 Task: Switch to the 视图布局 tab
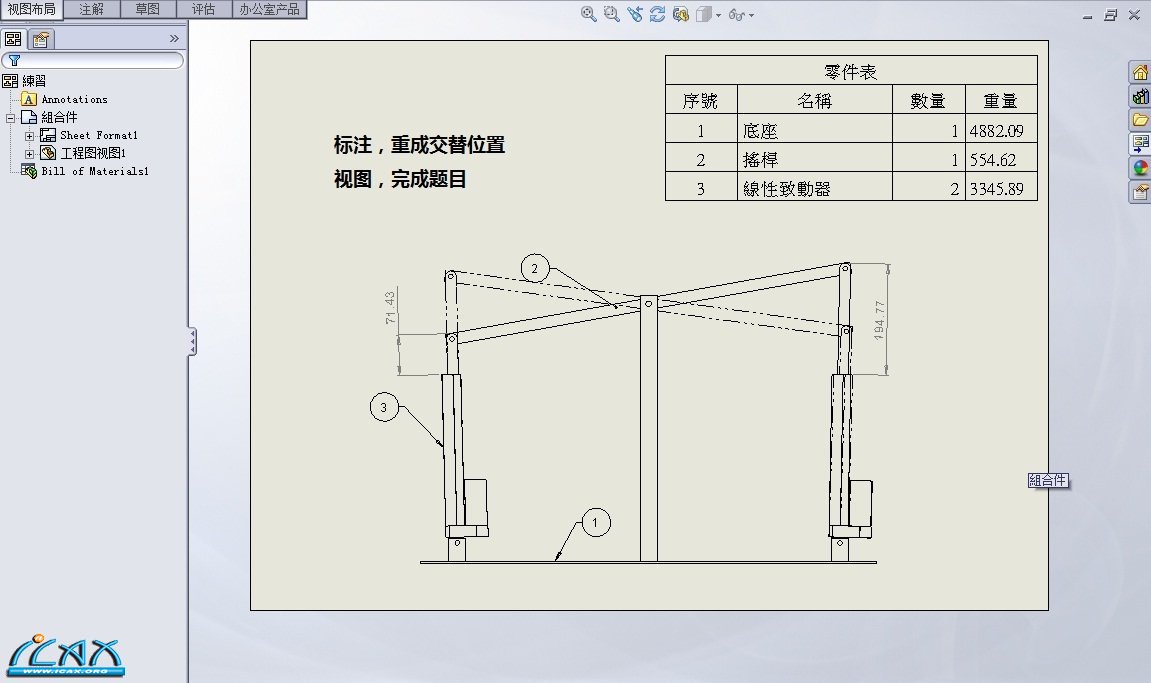pyautogui.click(x=32, y=9)
